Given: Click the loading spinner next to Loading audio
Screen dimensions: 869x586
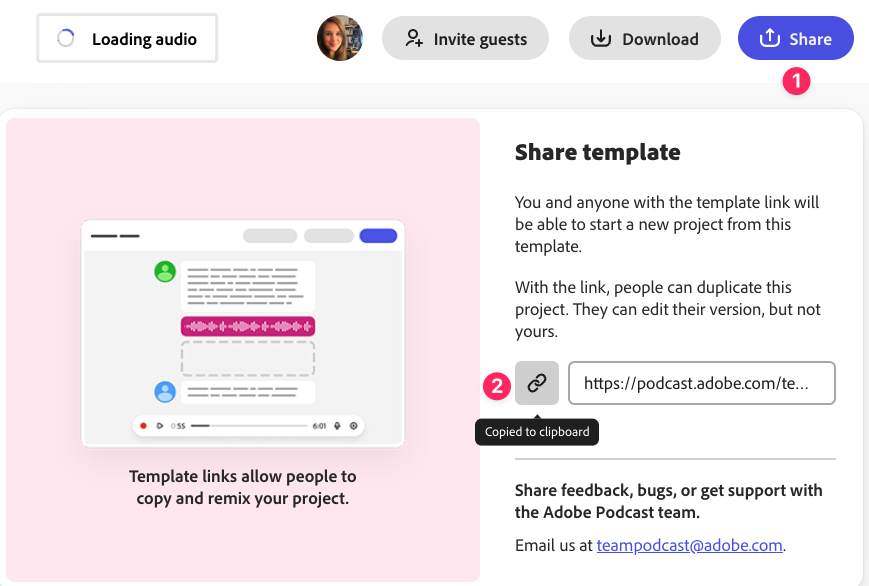Looking at the screenshot, I should (x=64, y=37).
